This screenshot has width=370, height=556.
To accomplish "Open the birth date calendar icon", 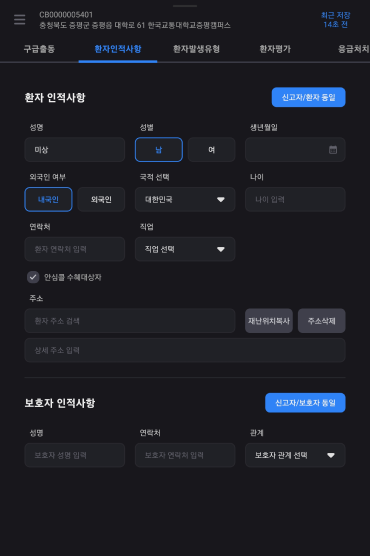I will [333, 150].
